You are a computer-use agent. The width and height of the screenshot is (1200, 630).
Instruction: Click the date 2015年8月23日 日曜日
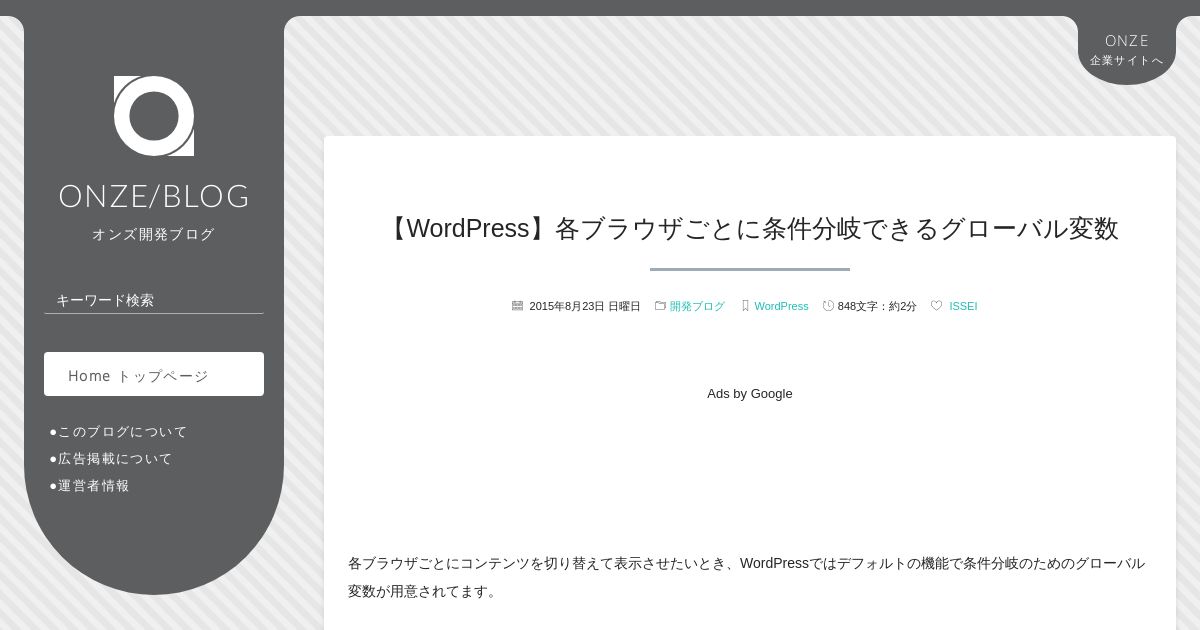(x=585, y=306)
